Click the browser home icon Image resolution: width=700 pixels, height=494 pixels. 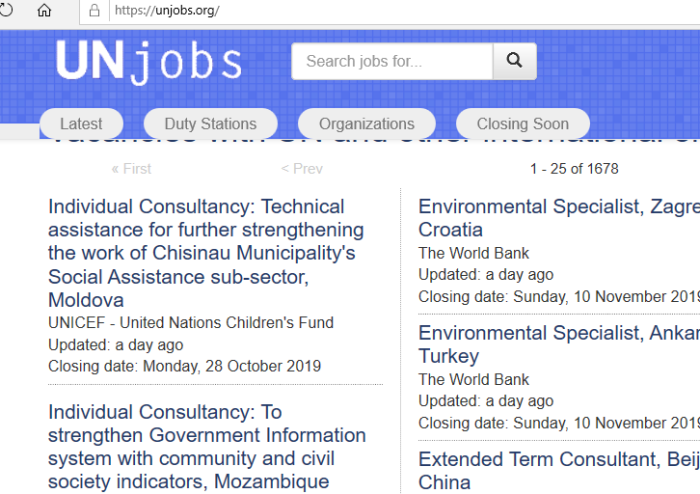coord(44,10)
